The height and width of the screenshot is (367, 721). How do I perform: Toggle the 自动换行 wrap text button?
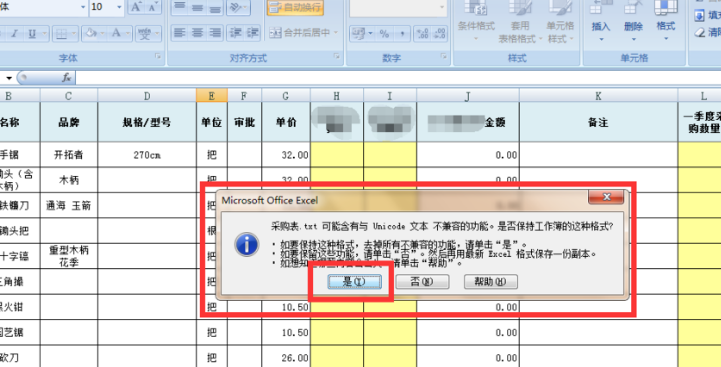point(295,7)
